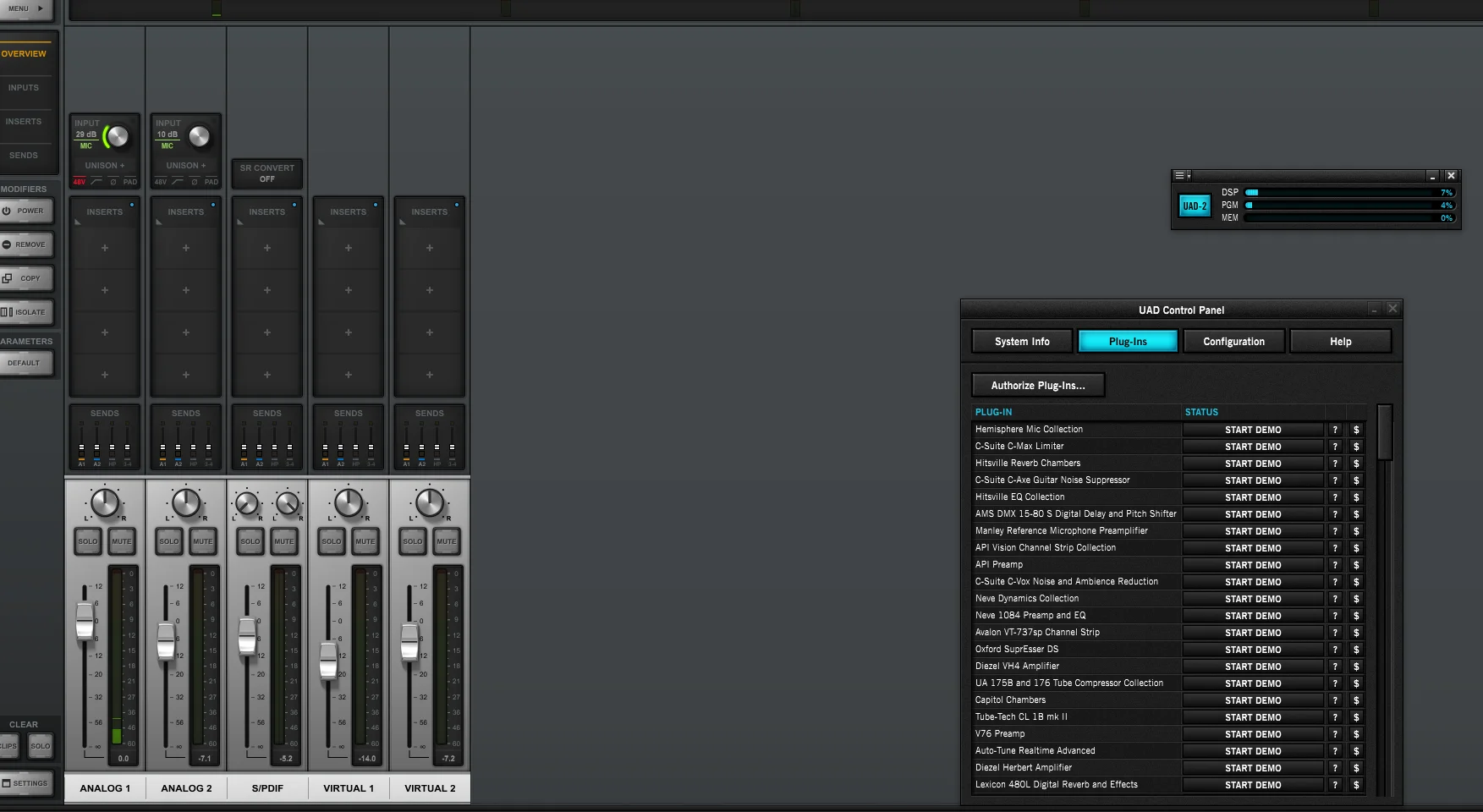Click the DEFAULT parameters button
The height and width of the screenshot is (812, 1483).
pyautogui.click(x=25, y=363)
